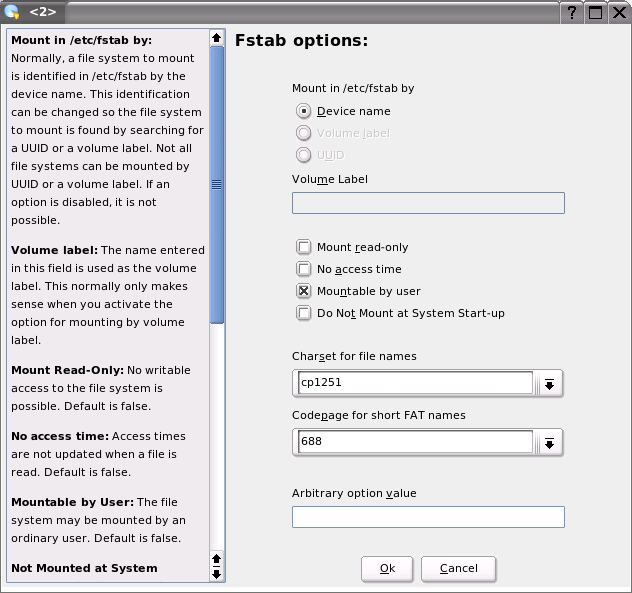Open the Charset for file names dropdown
The width and height of the screenshot is (632, 593).
pyautogui.click(x=549, y=383)
